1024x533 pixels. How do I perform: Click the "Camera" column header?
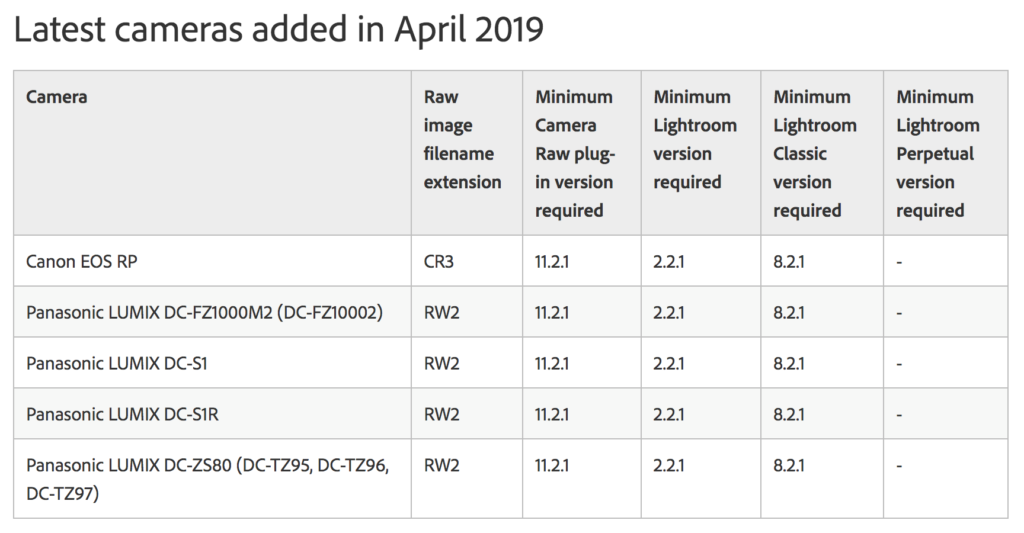click(x=57, y=97)
